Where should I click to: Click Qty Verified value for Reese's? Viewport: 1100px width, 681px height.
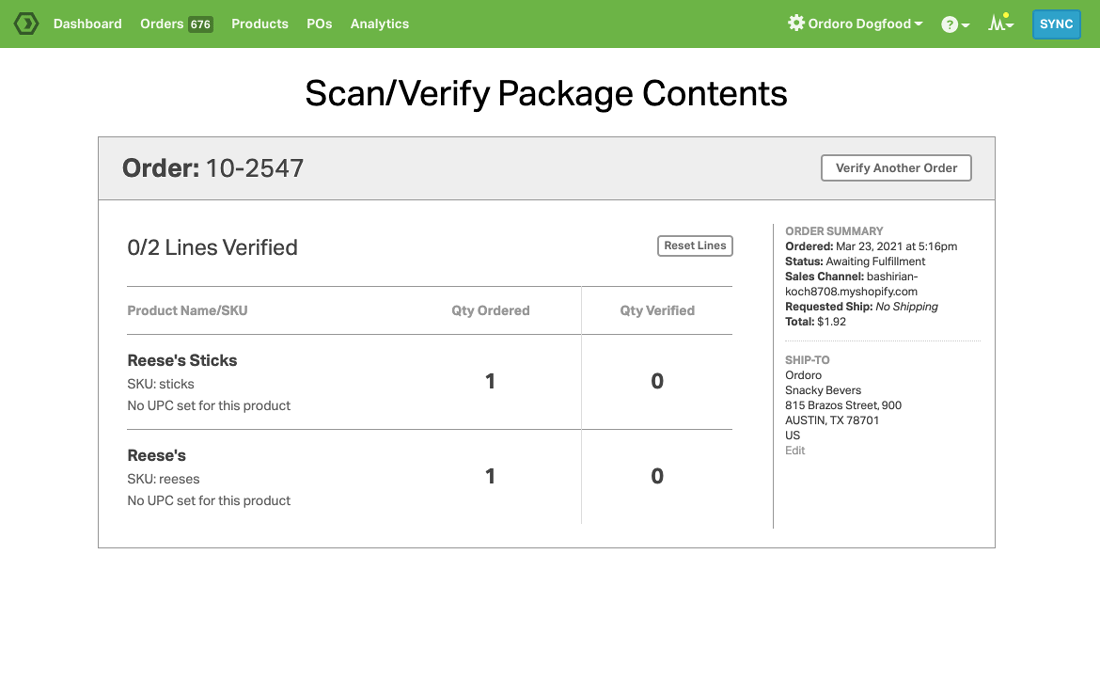coord(657,476)
